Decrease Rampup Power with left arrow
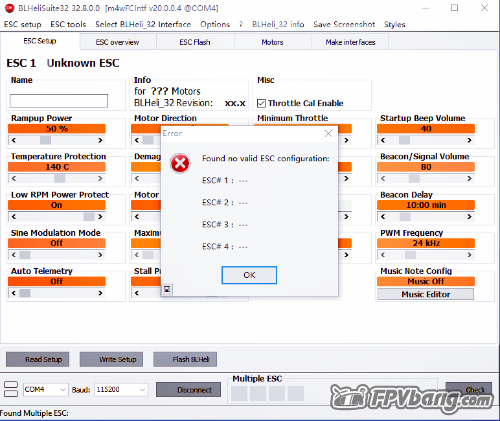This screenshot has width=500, height=421. pos(13,140)
